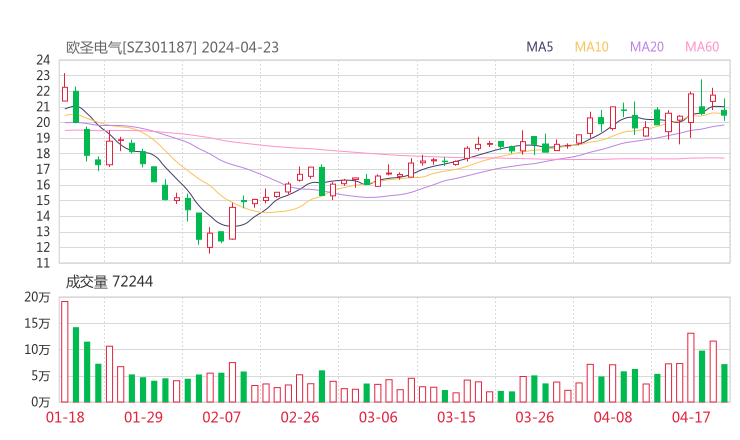Click the 01-29 date axis label
The width and height of the screenshot is (740, 440).
coord(143,417)
